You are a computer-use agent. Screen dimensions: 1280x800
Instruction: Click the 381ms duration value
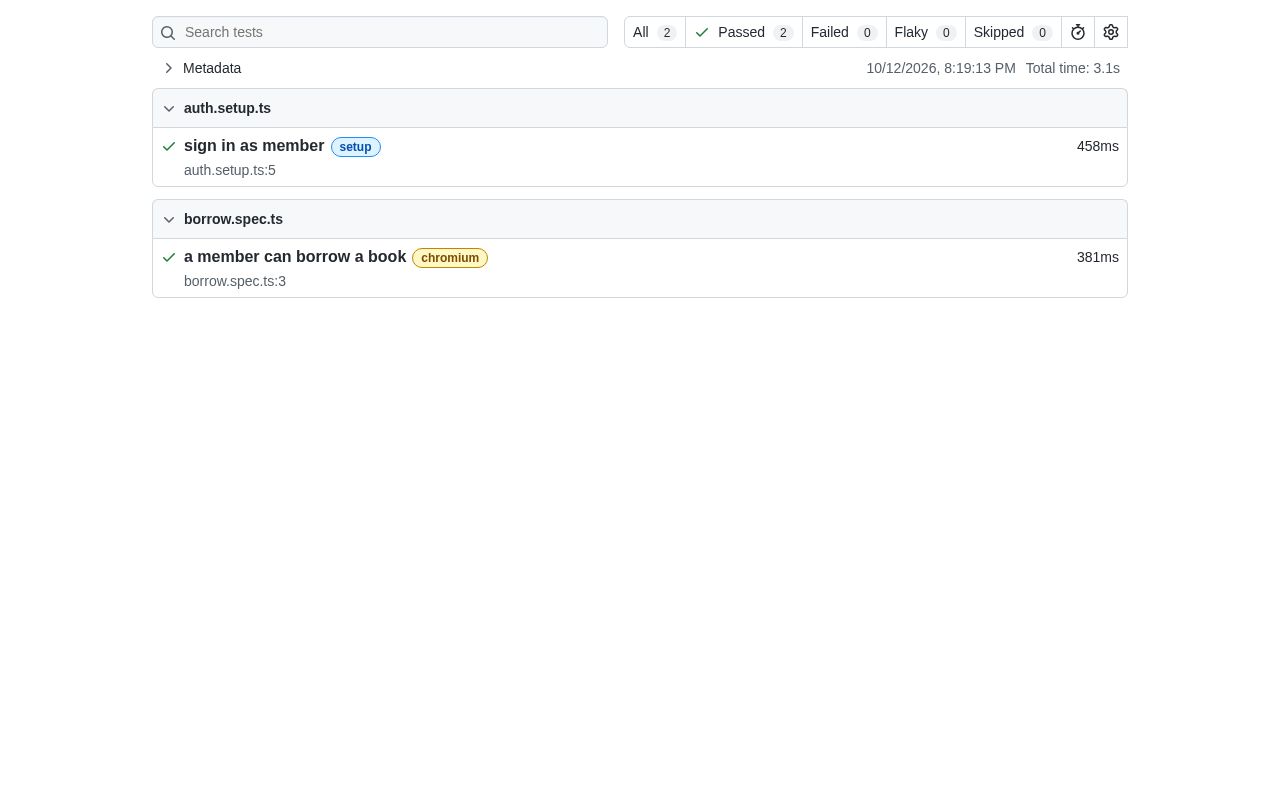1098,257
